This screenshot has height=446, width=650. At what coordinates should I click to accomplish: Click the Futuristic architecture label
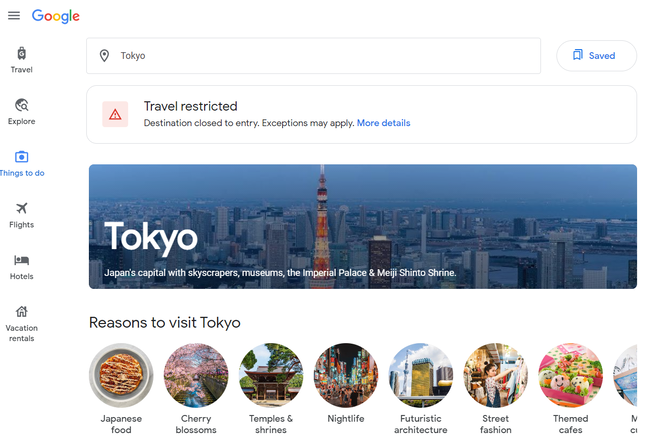coord(421,424)
